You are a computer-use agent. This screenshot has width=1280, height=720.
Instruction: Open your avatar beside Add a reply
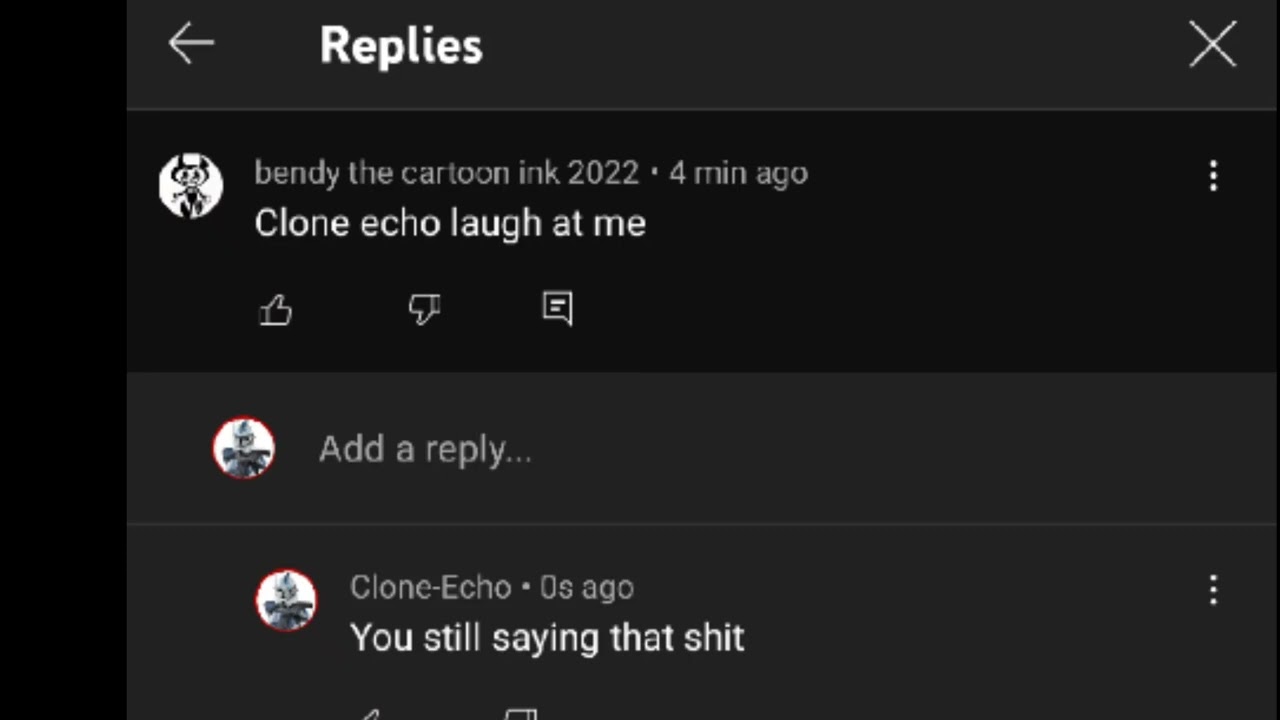(x=244, y=448)
